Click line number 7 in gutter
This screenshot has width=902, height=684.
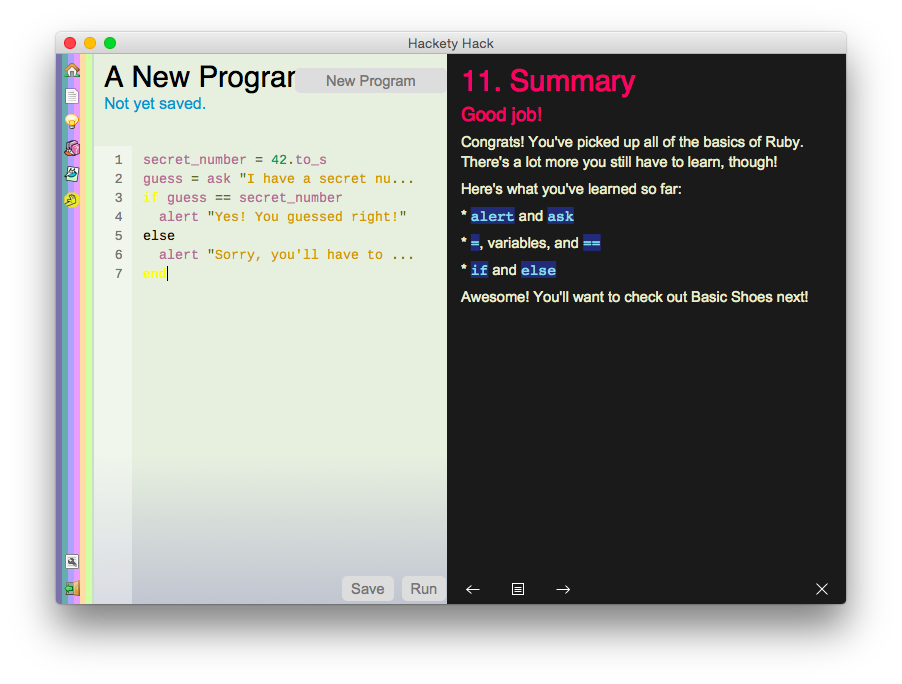coord(119,273)
